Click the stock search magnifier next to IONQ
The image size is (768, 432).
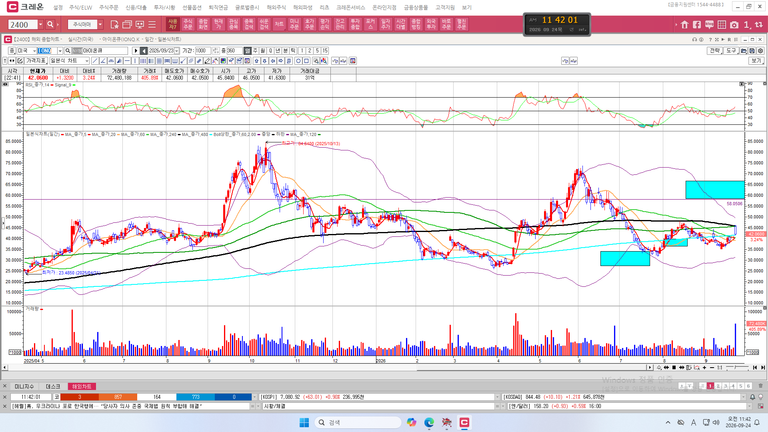[68, 50]
